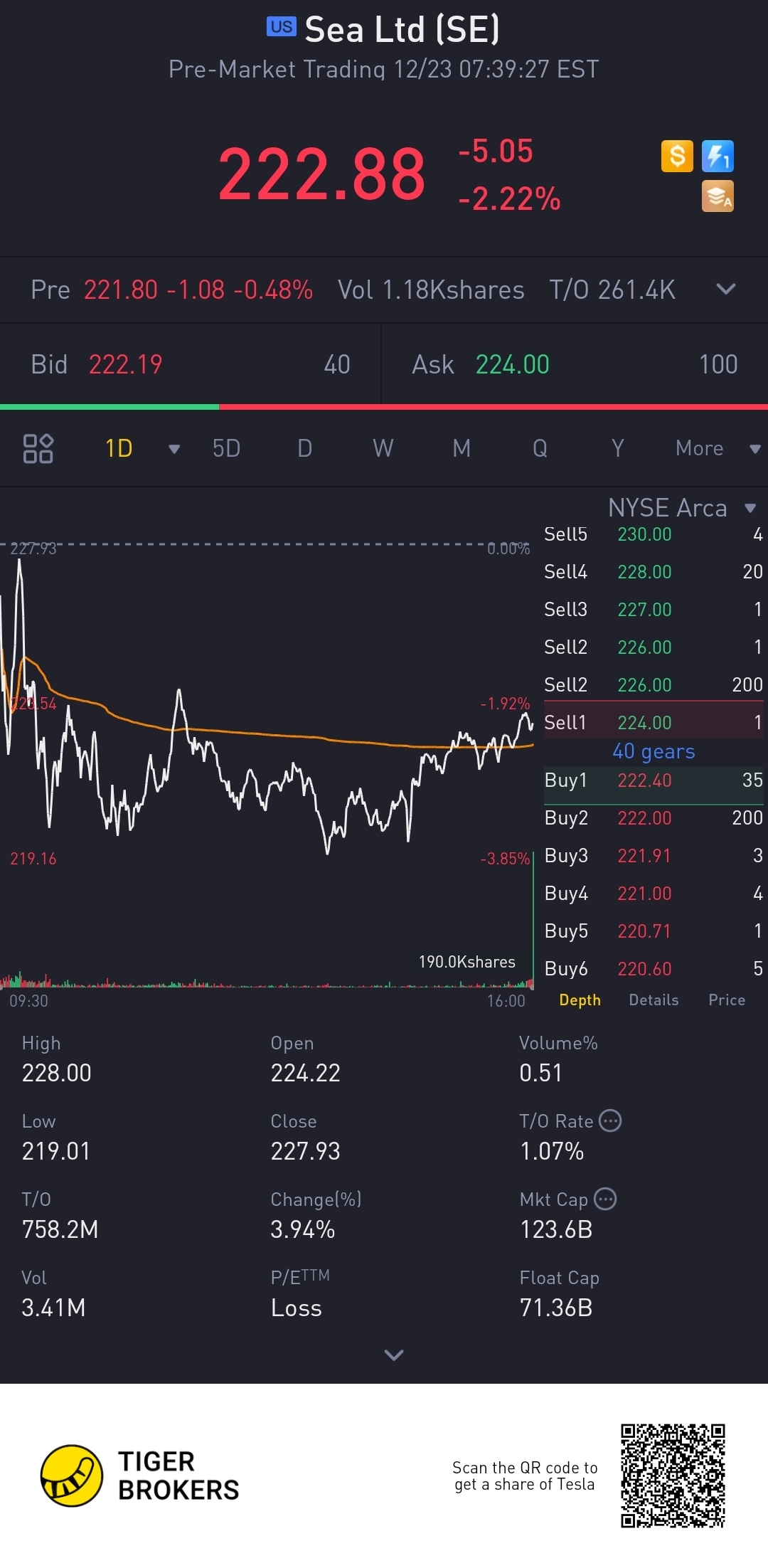This screenshot has height=1568, width=768.
Task: Tap the Tiger Brokers logo
Action: coord(140,1476)
